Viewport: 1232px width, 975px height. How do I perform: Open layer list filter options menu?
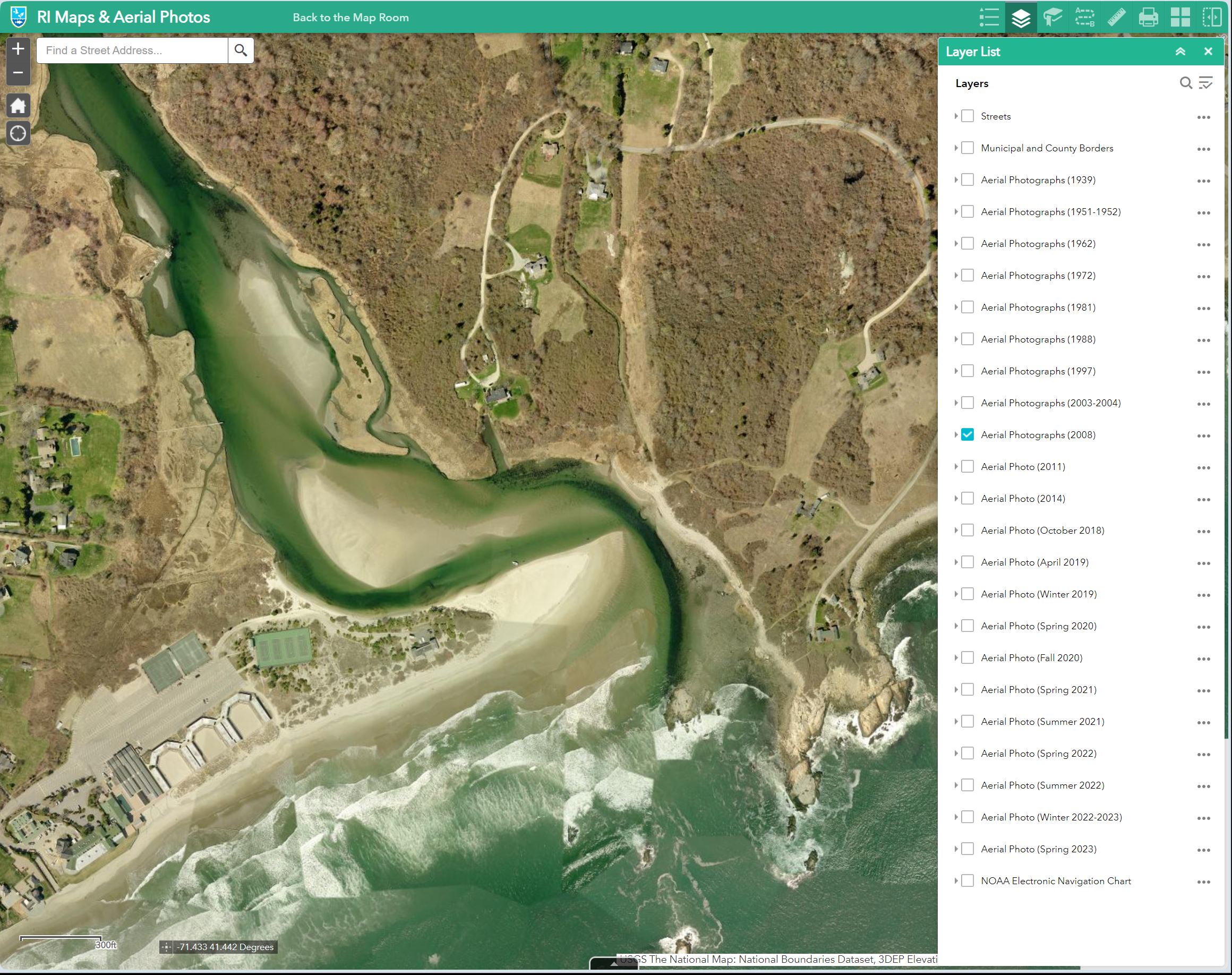click(1206, 83)
